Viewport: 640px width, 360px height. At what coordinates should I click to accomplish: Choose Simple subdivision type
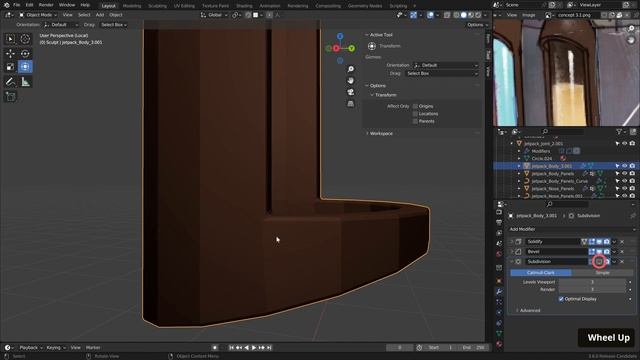click(602, 273)
